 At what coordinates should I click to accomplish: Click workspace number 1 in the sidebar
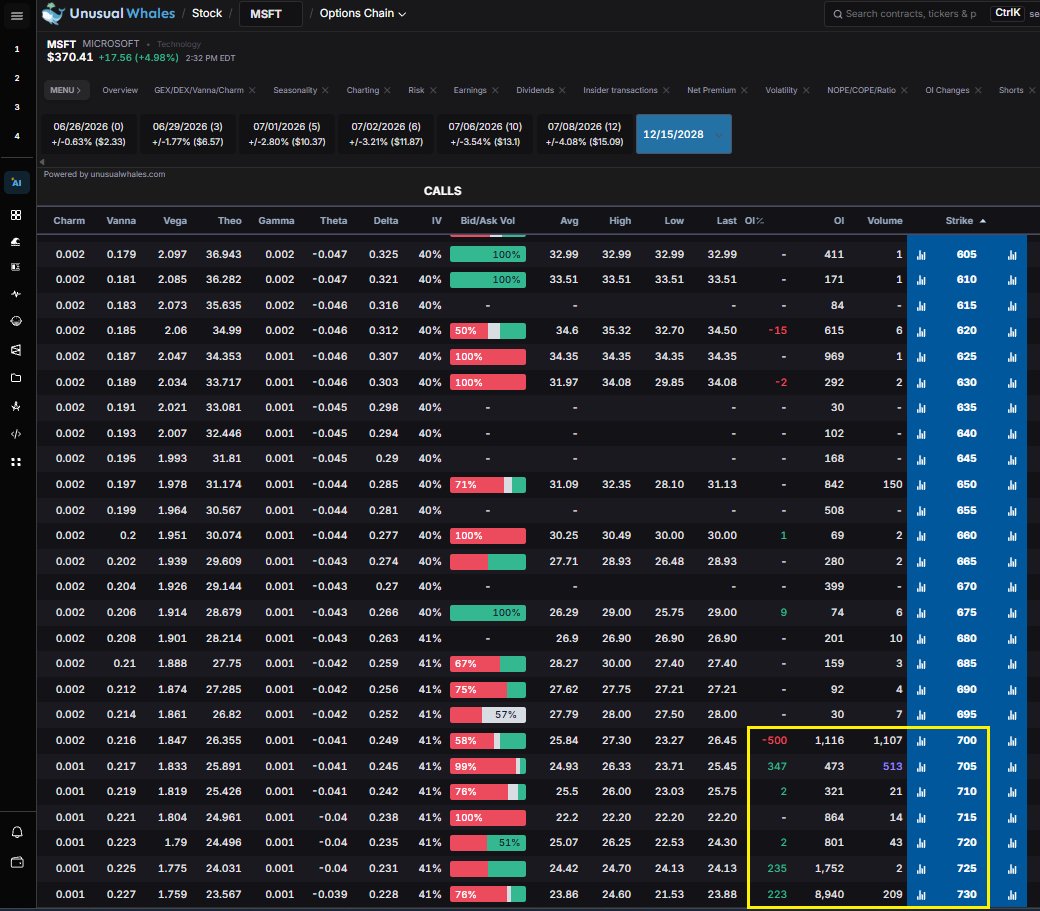point(17,49)
